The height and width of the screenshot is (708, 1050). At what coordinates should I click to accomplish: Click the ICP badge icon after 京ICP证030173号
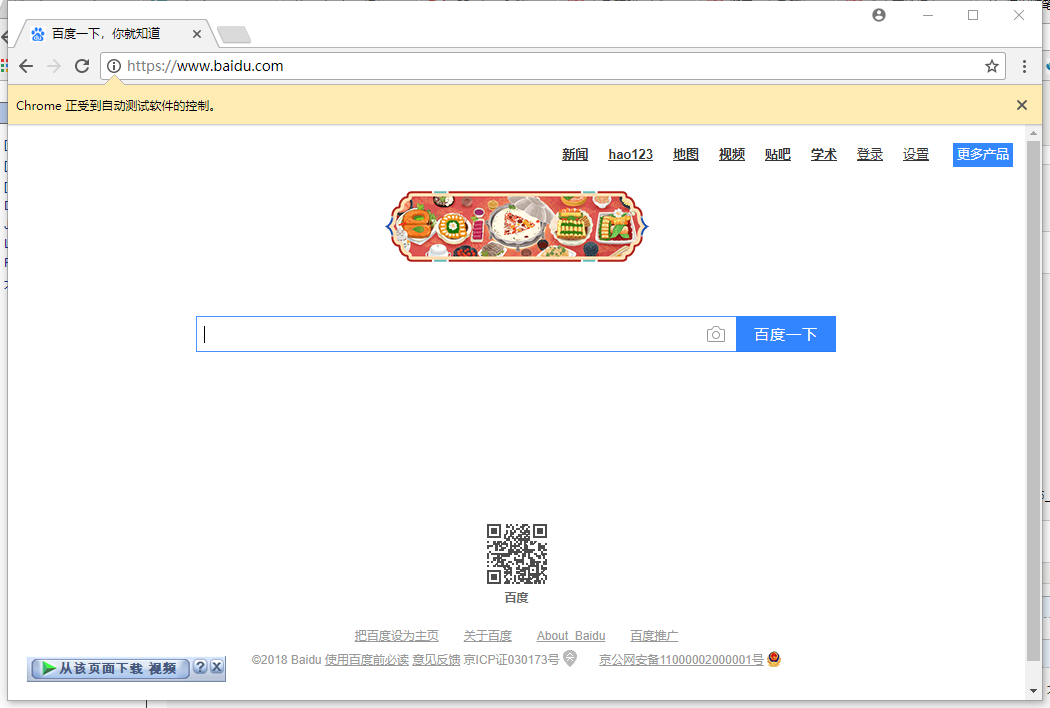point(570,658)
